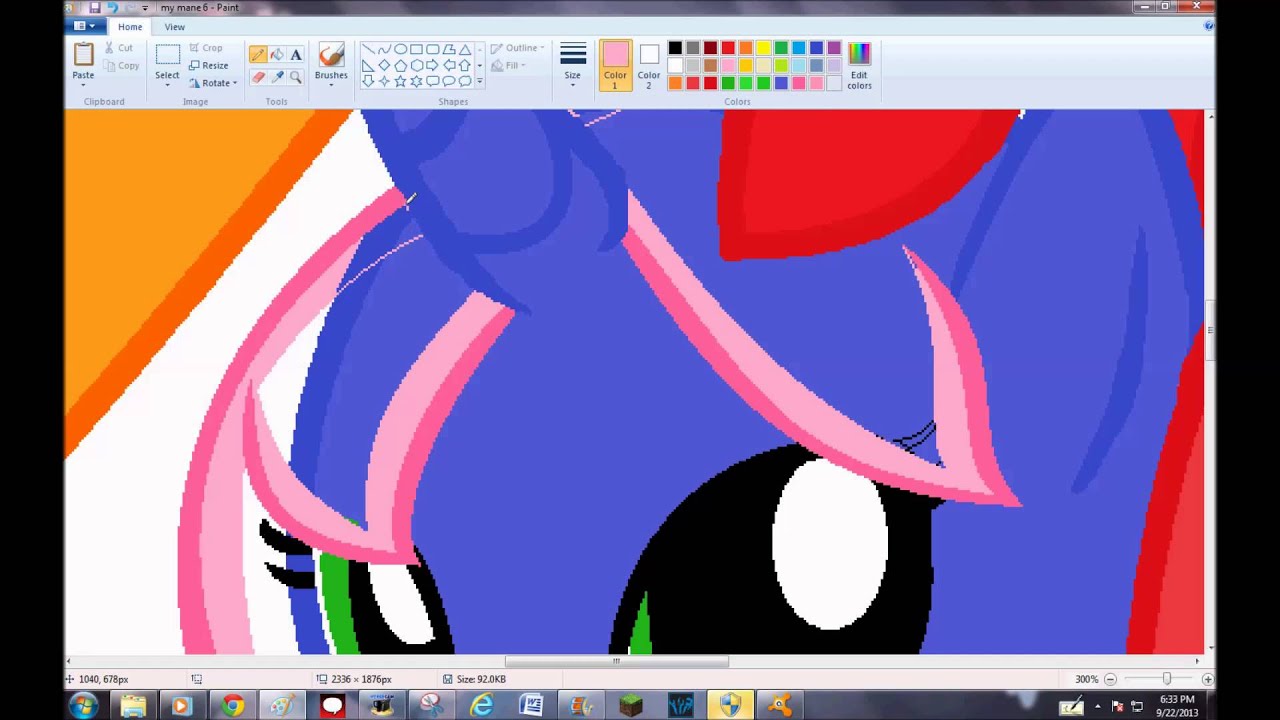Click the Save icon in quick access toolbar
This screenshot has height=720, width=1280.
coord(95,7)
